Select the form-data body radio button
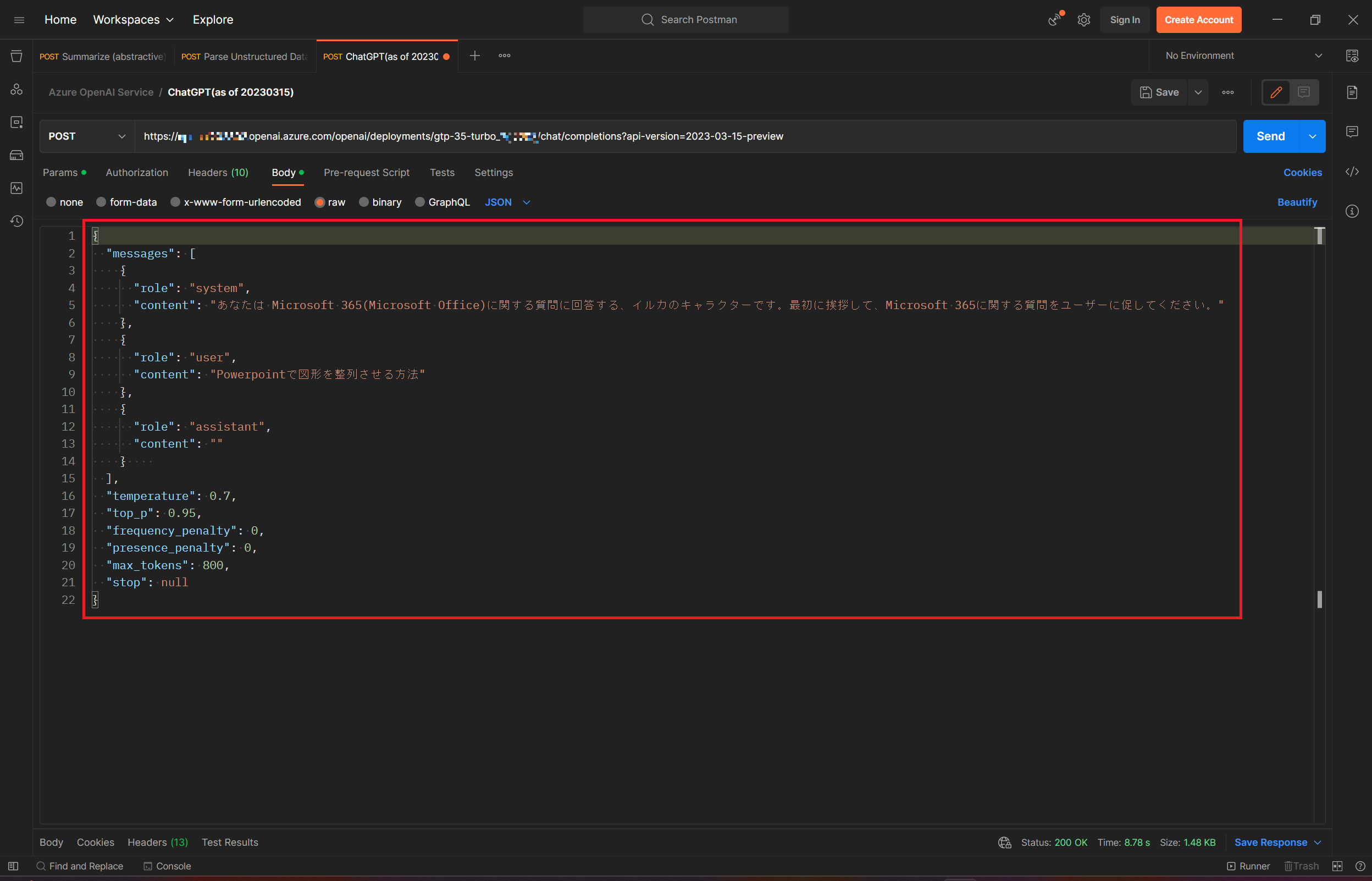Image resolution: width=1372 pixels, height=881 pixels. (101, 202)
